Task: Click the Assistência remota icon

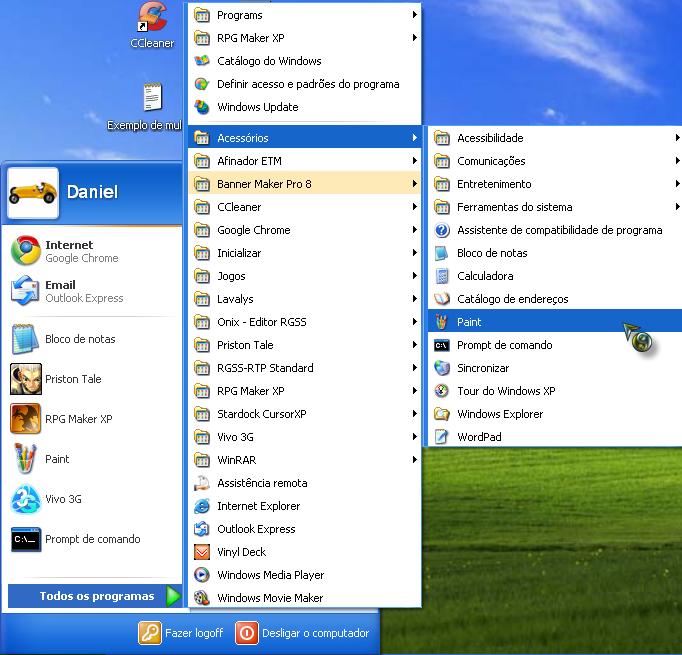Action: tap(202, 483)
